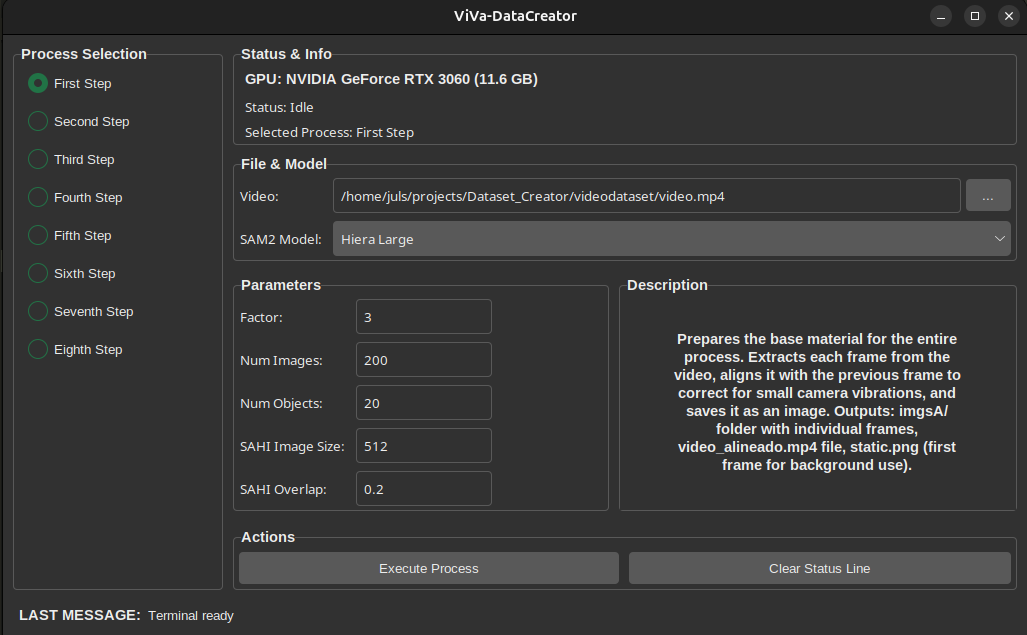
Task: Maximize the ViVa-DataCreator window
Action: (974, 16)
